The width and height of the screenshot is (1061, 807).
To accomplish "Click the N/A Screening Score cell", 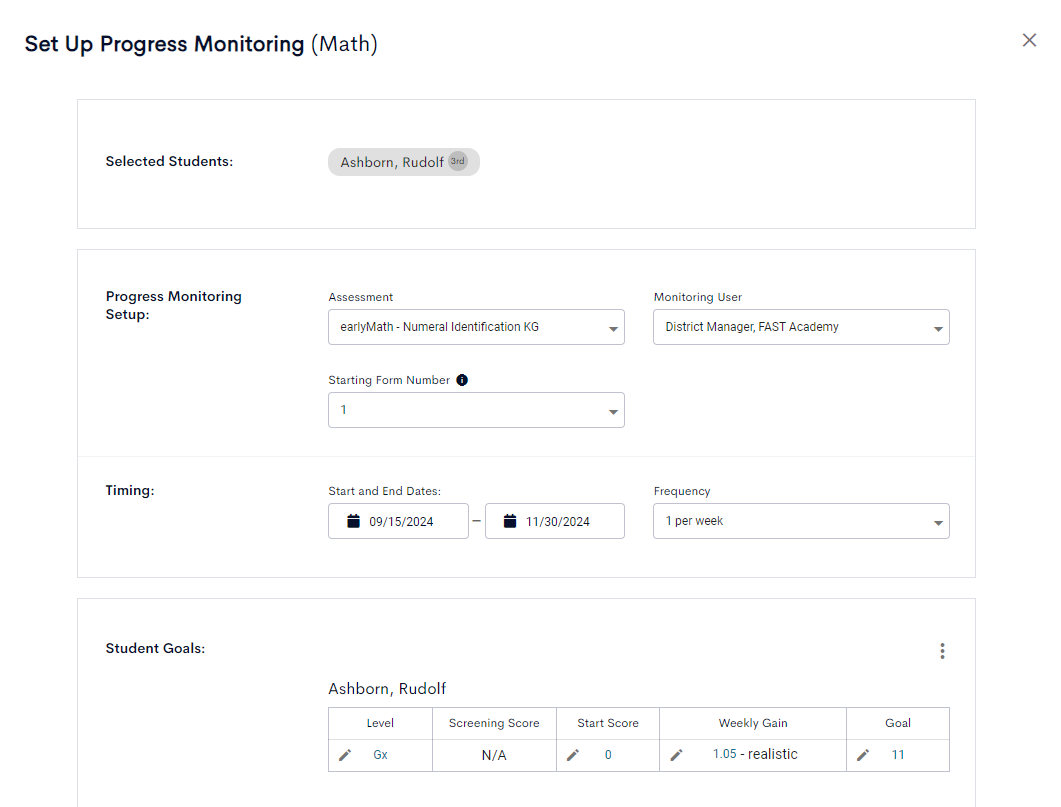I will pyautogui.click(x=494, y=756).
